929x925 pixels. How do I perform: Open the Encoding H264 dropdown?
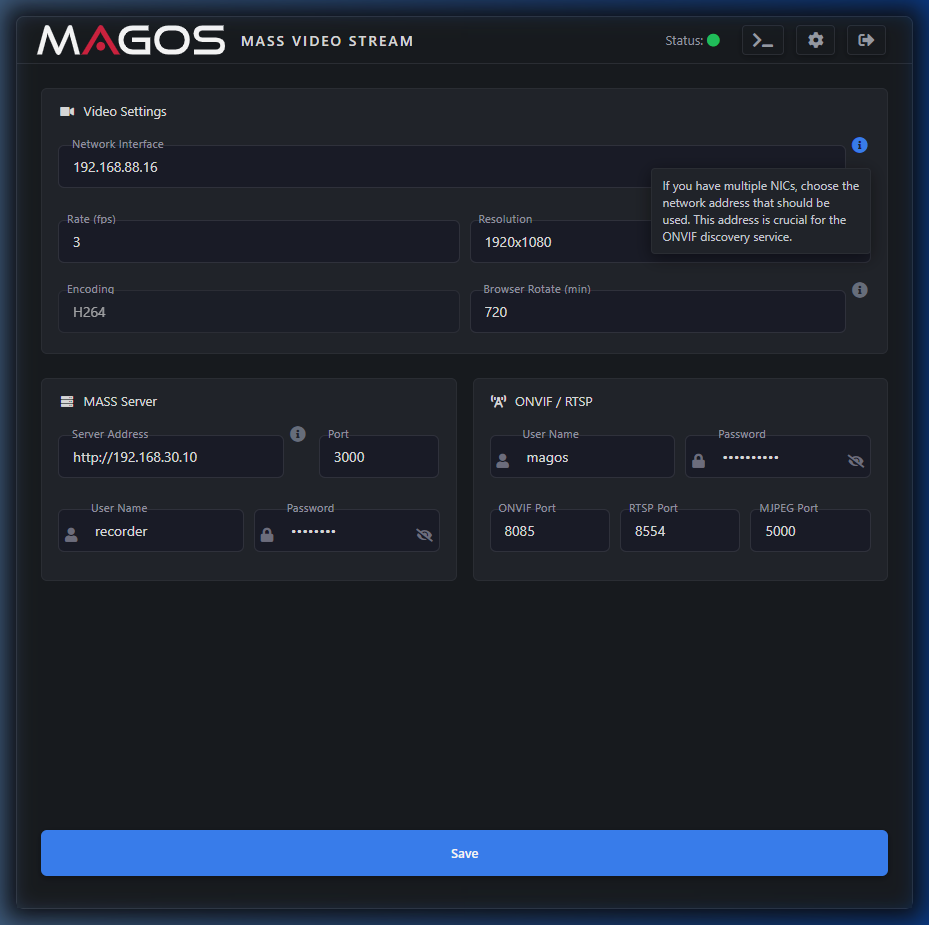pyautogui.click(x=259, y=312)
